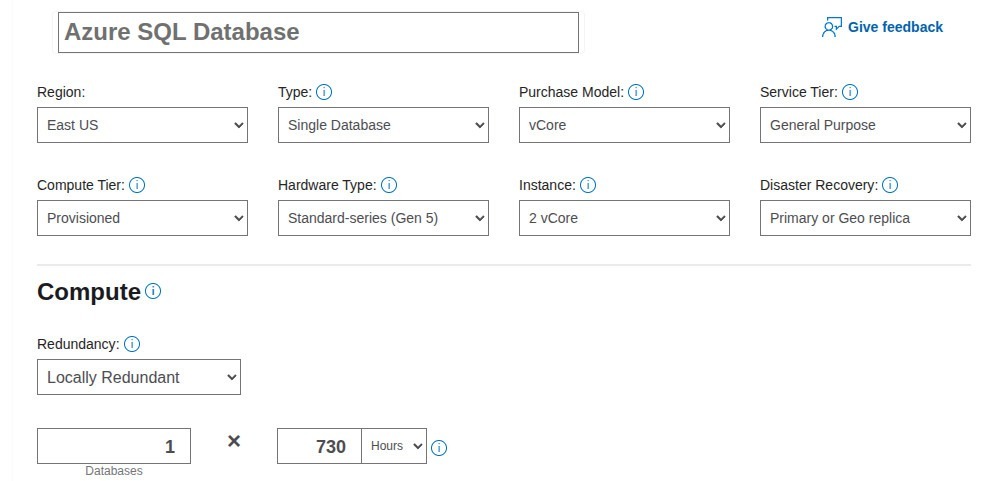
Task: Open the Compute Tier Provisioned dropdown
Action: point(142,218)
